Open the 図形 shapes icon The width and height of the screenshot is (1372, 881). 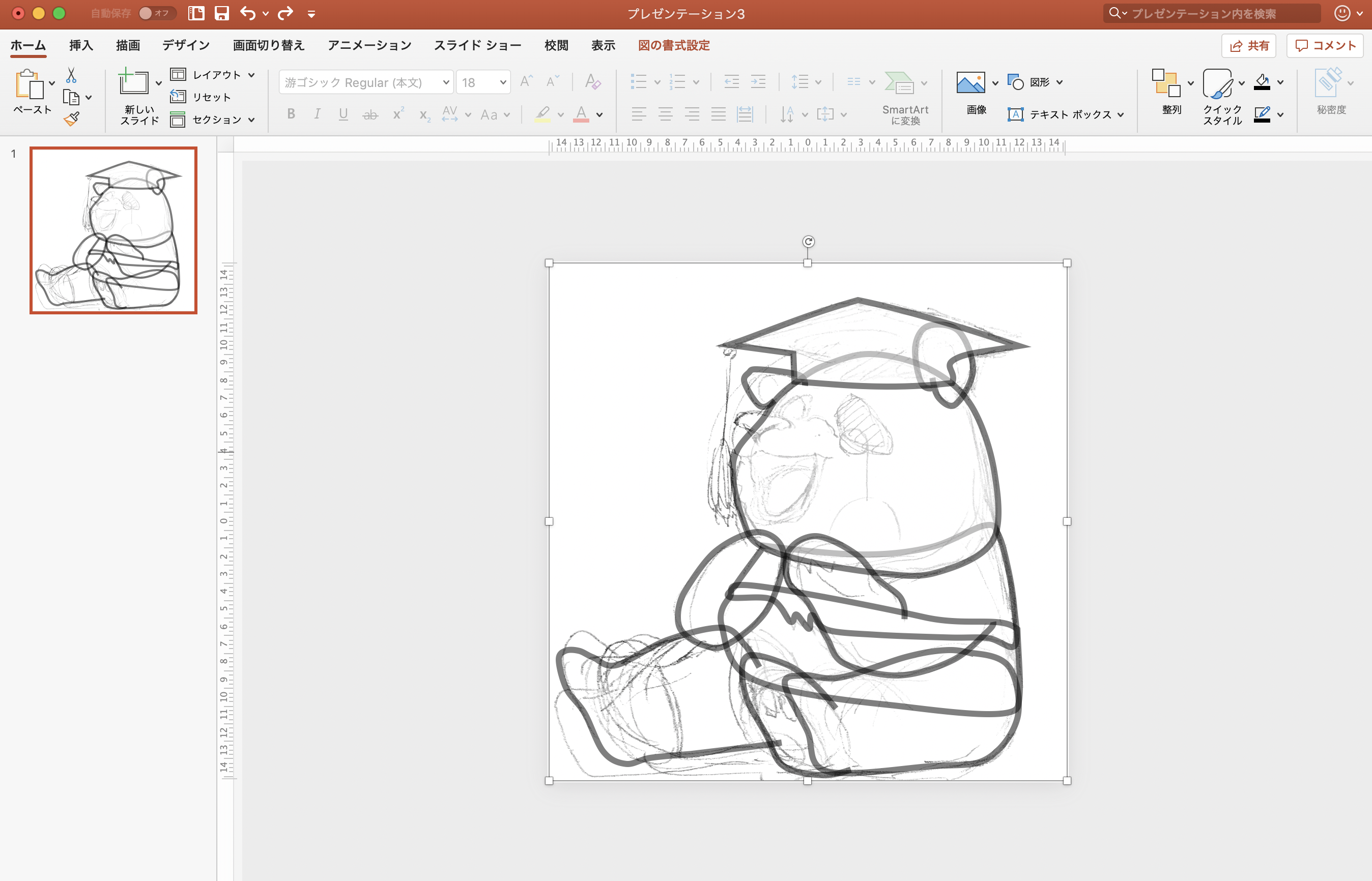click(x=1015, y=82)
